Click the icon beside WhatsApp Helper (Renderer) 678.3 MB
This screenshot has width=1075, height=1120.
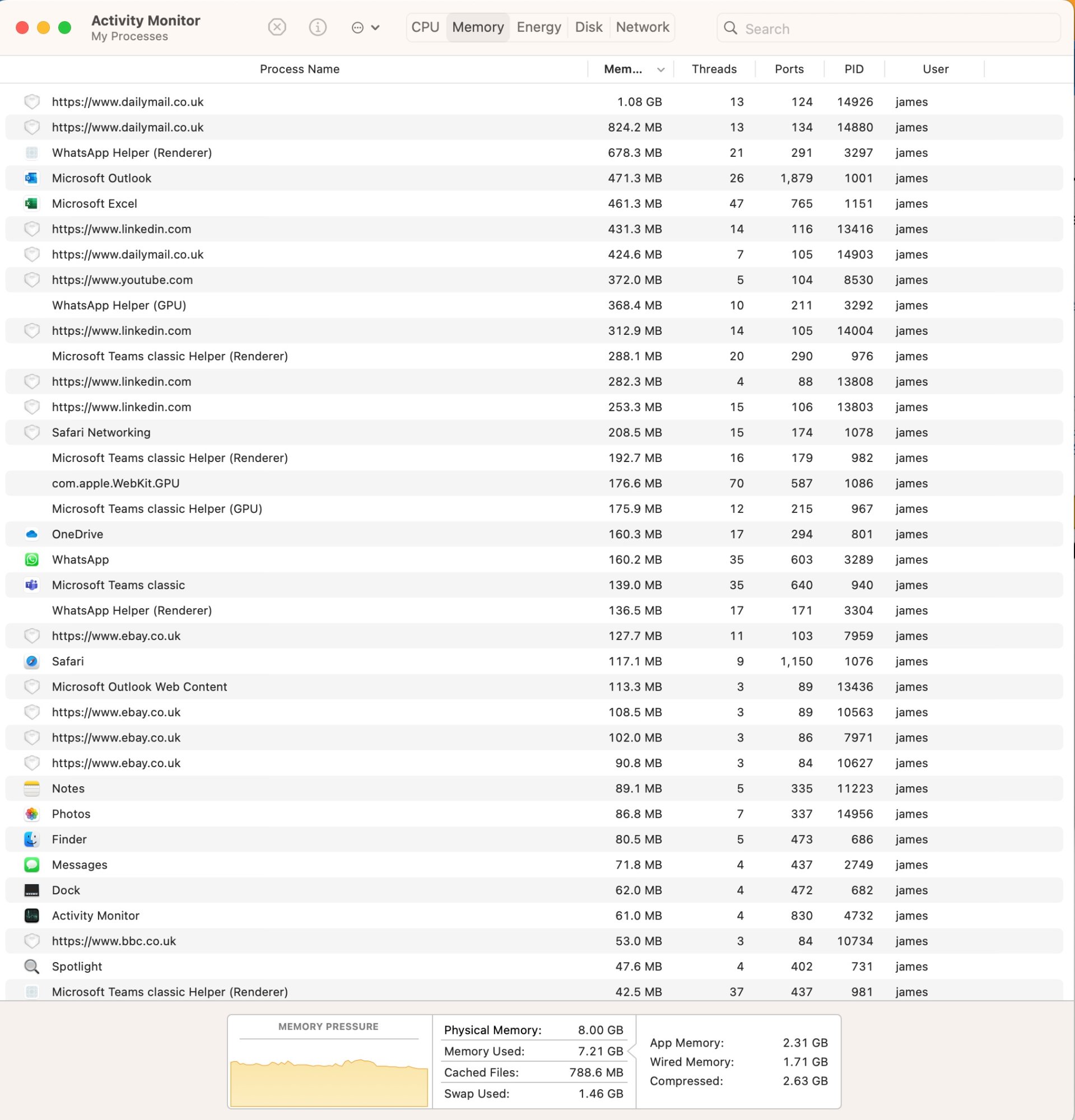(x=31, y=152)
